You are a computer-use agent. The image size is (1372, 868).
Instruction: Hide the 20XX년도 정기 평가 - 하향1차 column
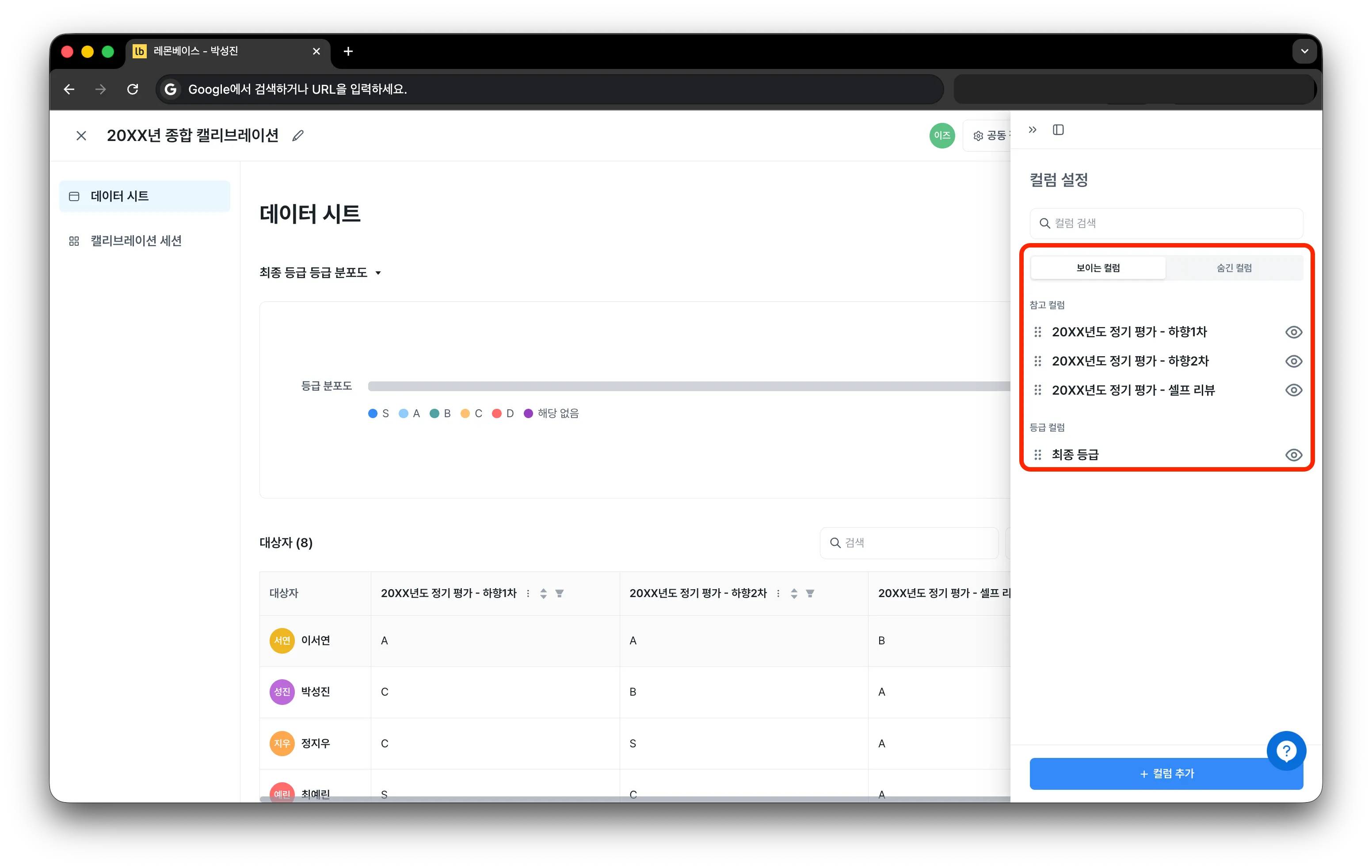click(x=1293, y=332)
